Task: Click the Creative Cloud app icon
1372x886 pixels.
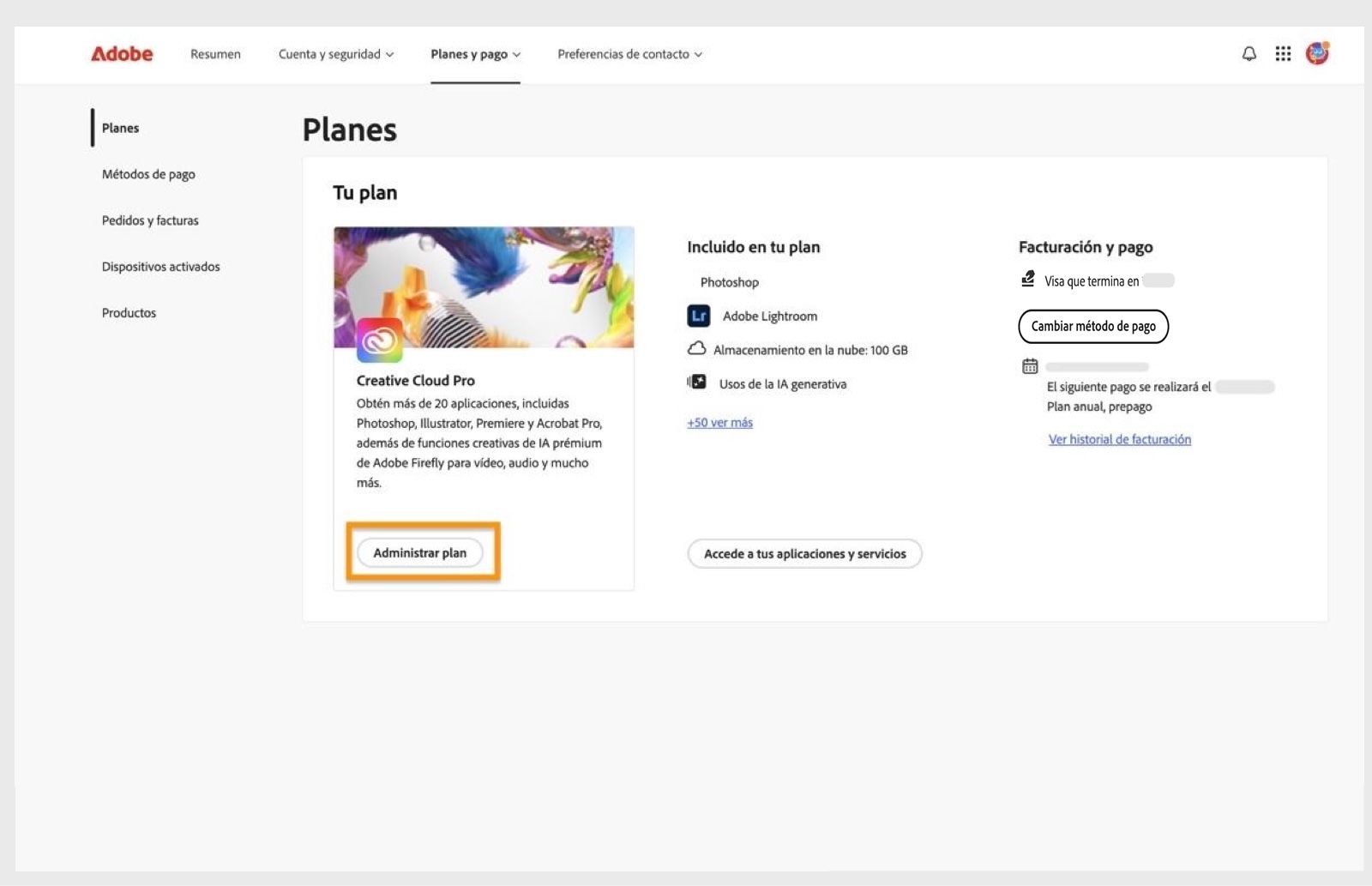Action: (x=379, y=340)
